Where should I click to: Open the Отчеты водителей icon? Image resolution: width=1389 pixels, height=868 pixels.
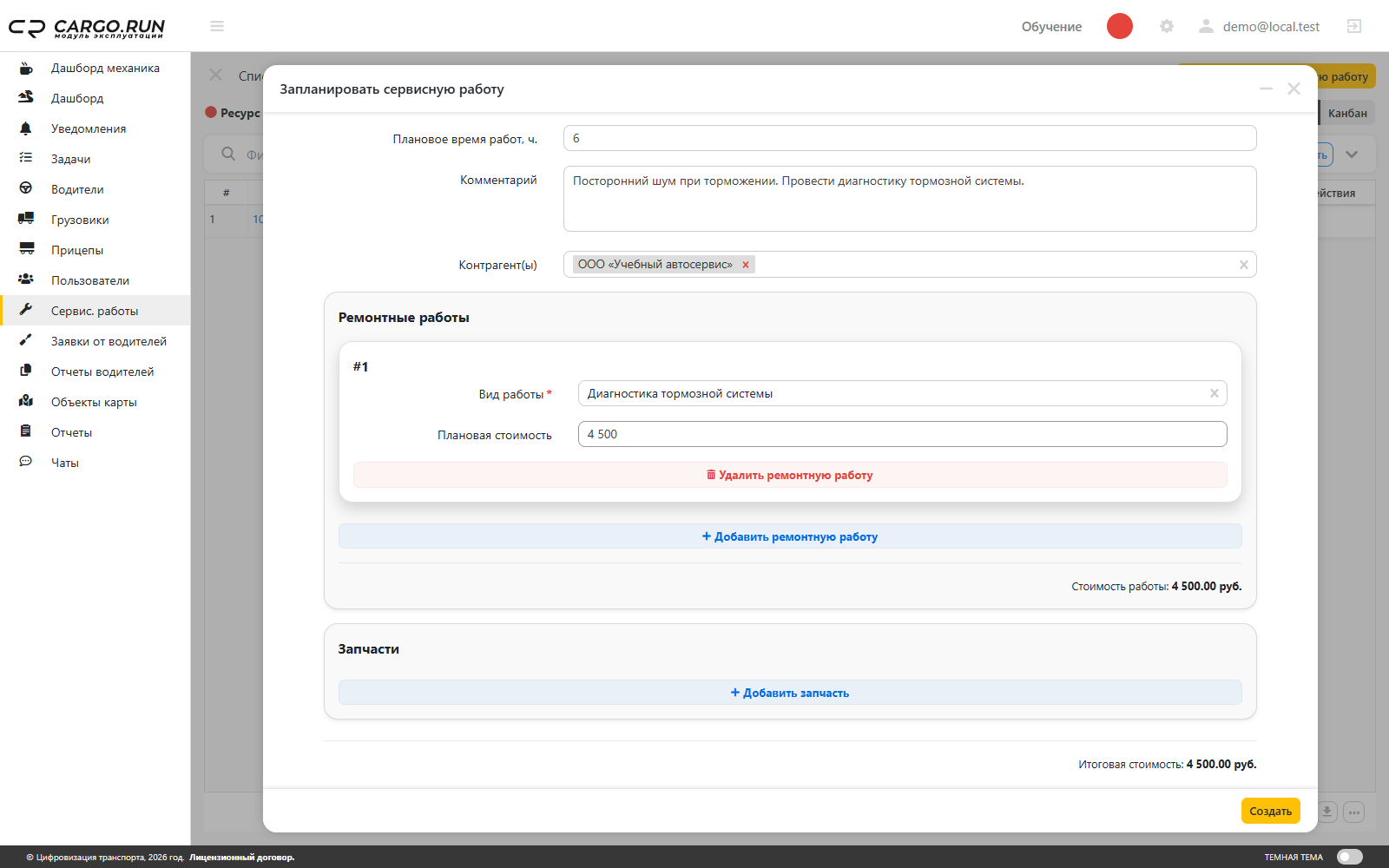pyautogui.click(x=26, y=372)
